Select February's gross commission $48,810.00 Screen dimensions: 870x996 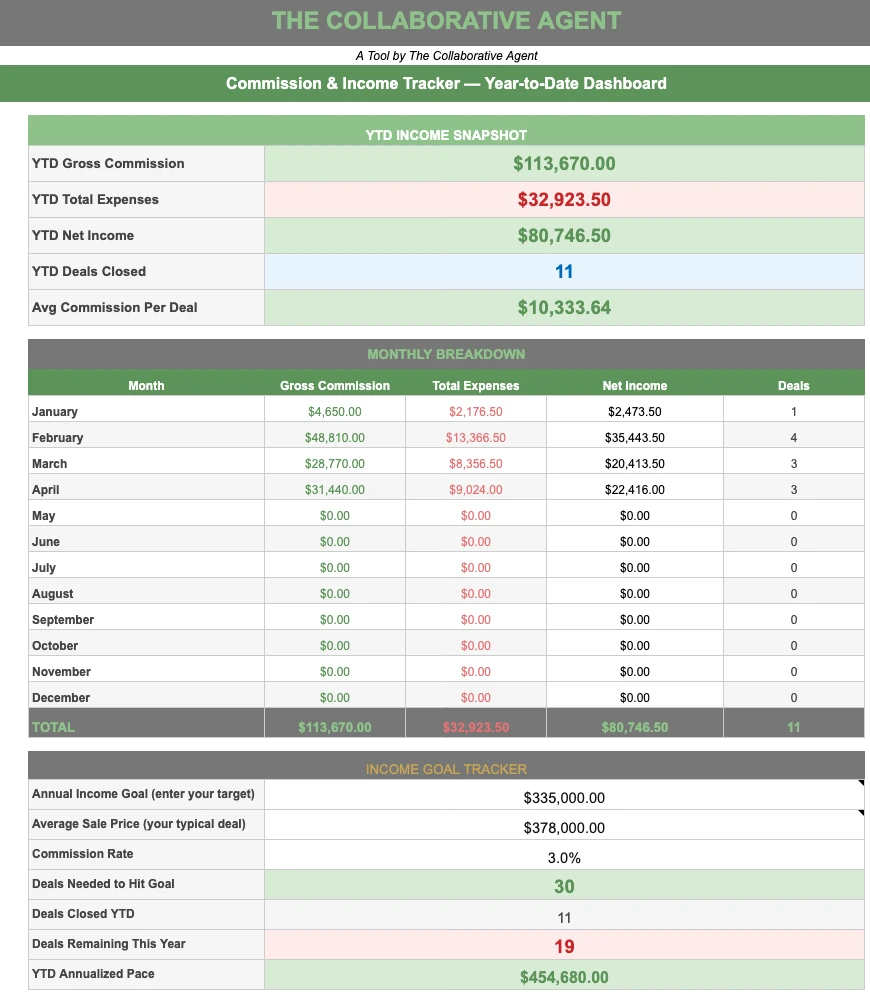[x=335, y=438]
